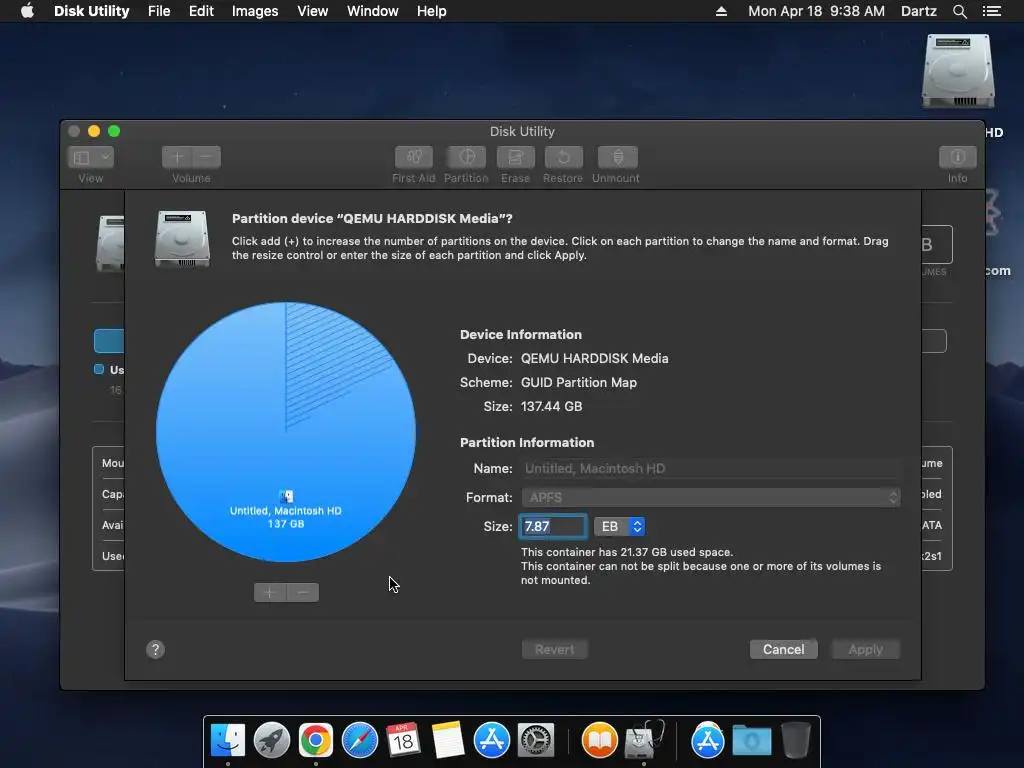Click the eject icon in menu bar
Image resolution: width=1024 pixels, height=768 pixels.
[x=721, y=11]
